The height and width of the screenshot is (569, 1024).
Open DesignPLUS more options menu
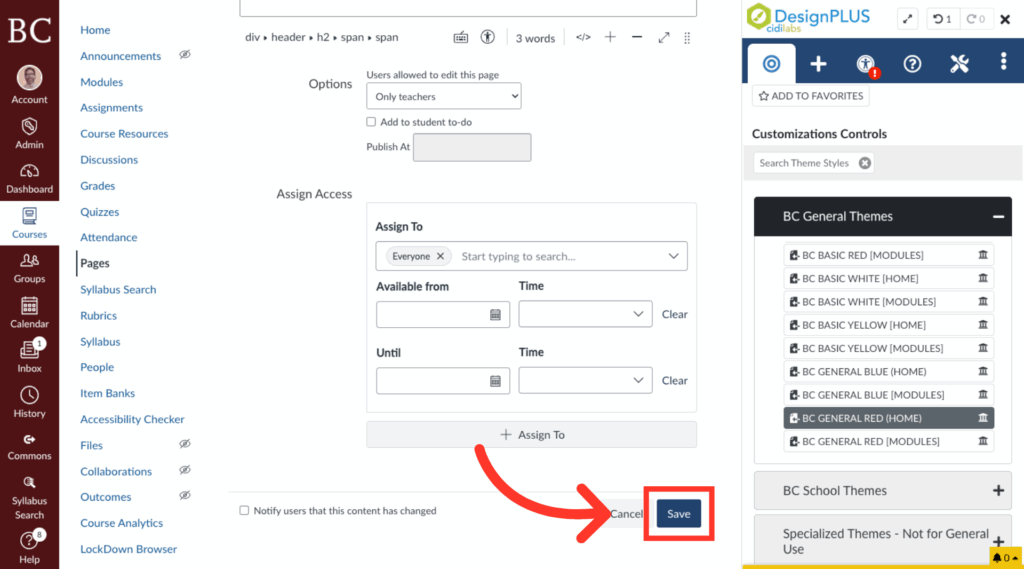click(1004, 61)
